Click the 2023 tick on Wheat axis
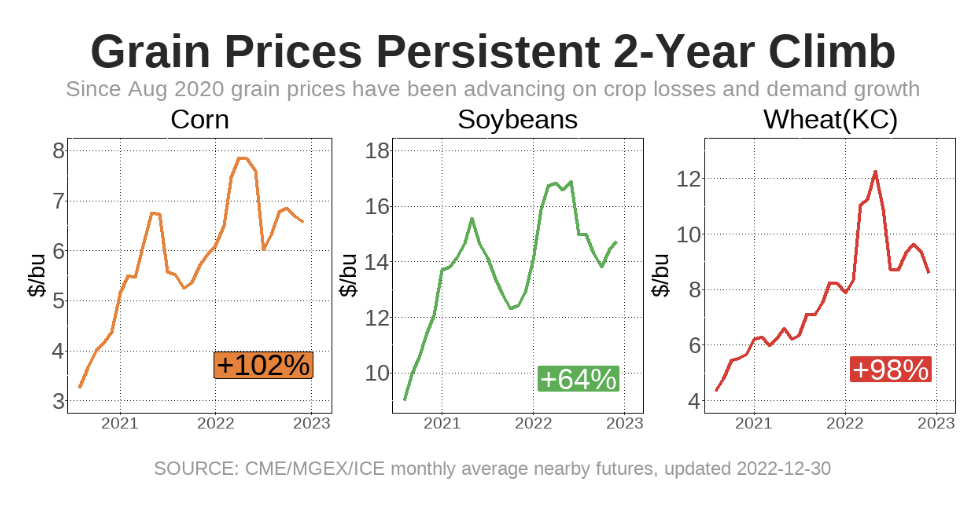The image size is (960, 506). (936, 423)
